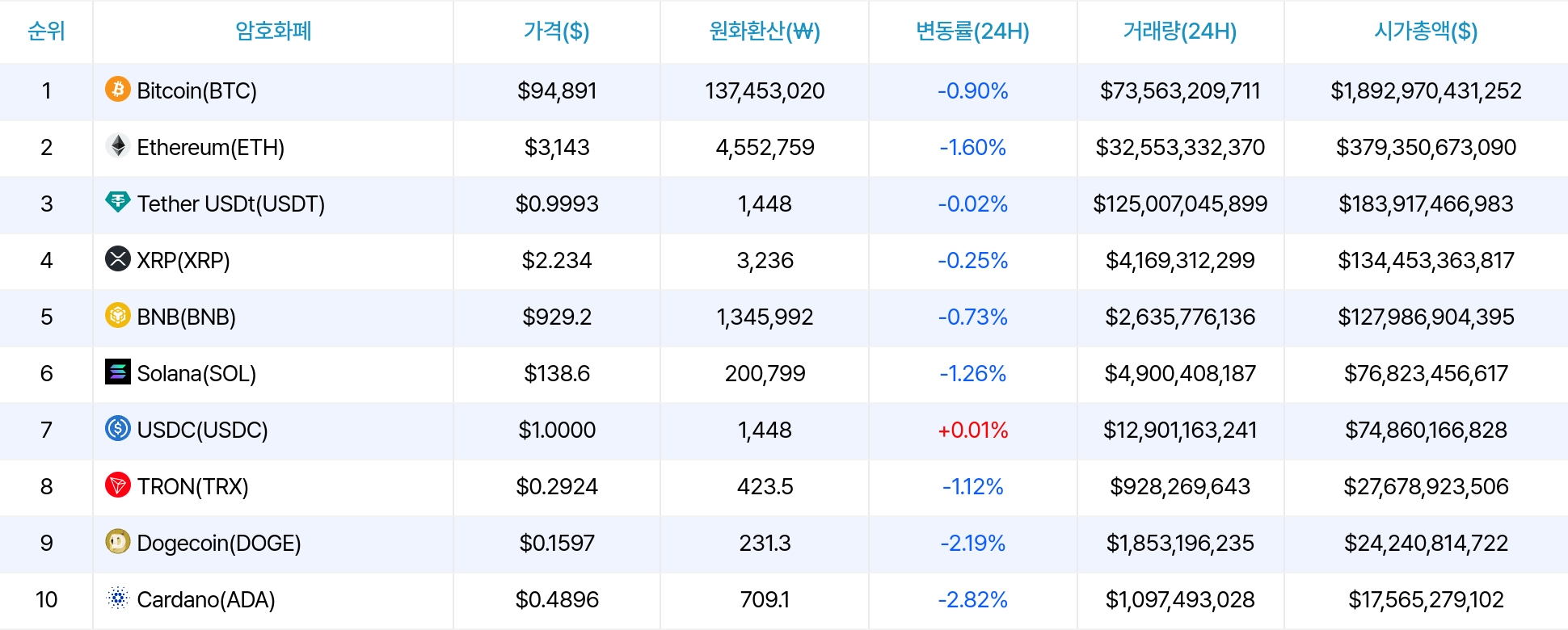The height and width of the screenshot is (630, 1568).
Task: Sort by 거래량(24H) column header
Action: coord(1180,31)
